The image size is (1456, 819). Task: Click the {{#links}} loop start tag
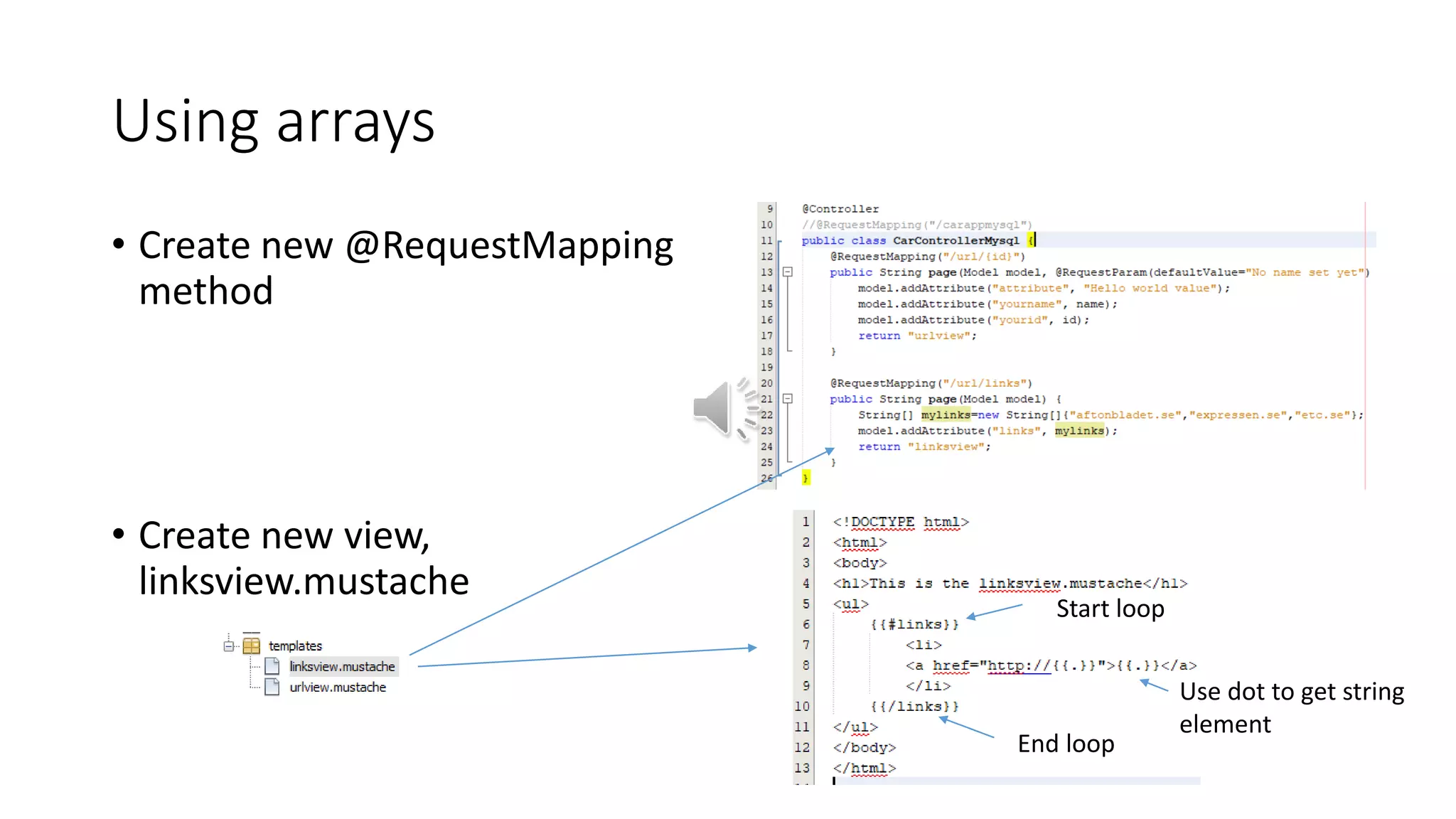914,624
